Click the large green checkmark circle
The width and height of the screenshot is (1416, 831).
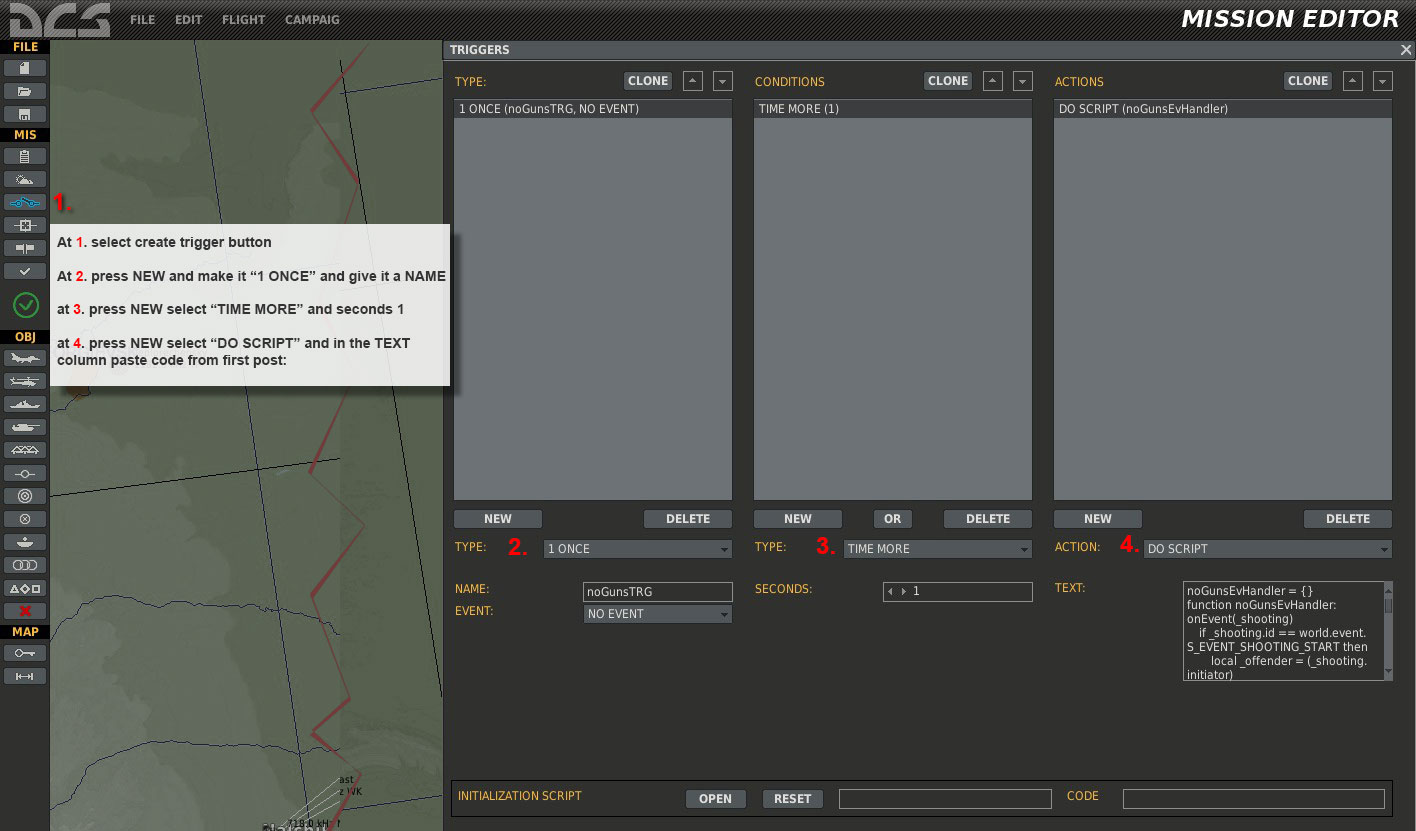(x=25, y=305)
